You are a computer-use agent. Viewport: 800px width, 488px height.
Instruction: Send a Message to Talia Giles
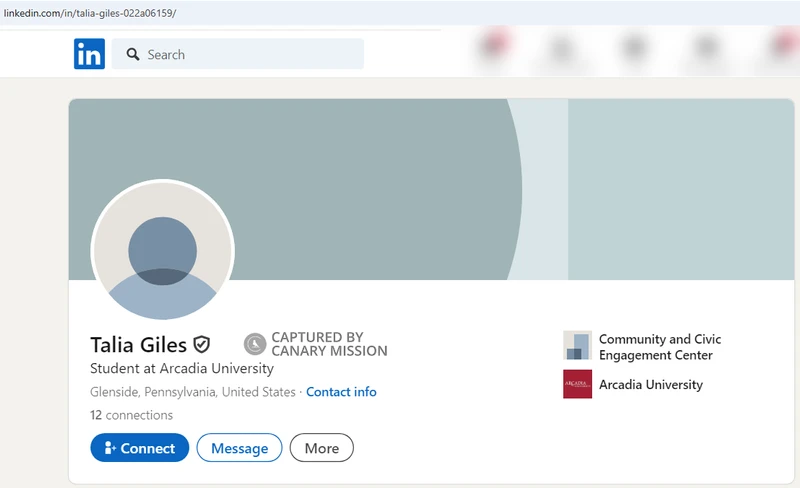point(239,448)
